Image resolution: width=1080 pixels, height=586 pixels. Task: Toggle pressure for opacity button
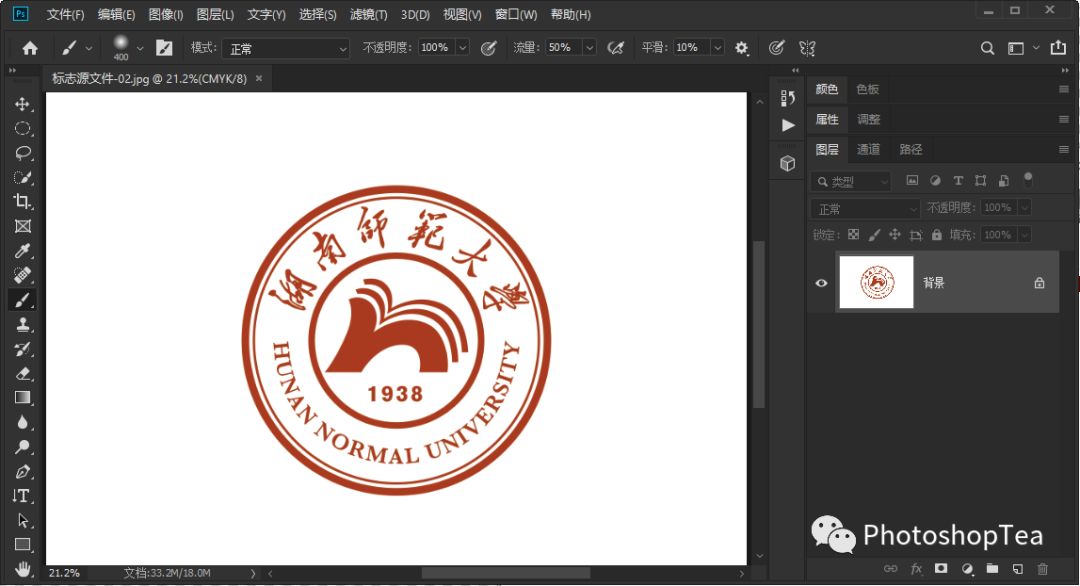click(488, 48)
